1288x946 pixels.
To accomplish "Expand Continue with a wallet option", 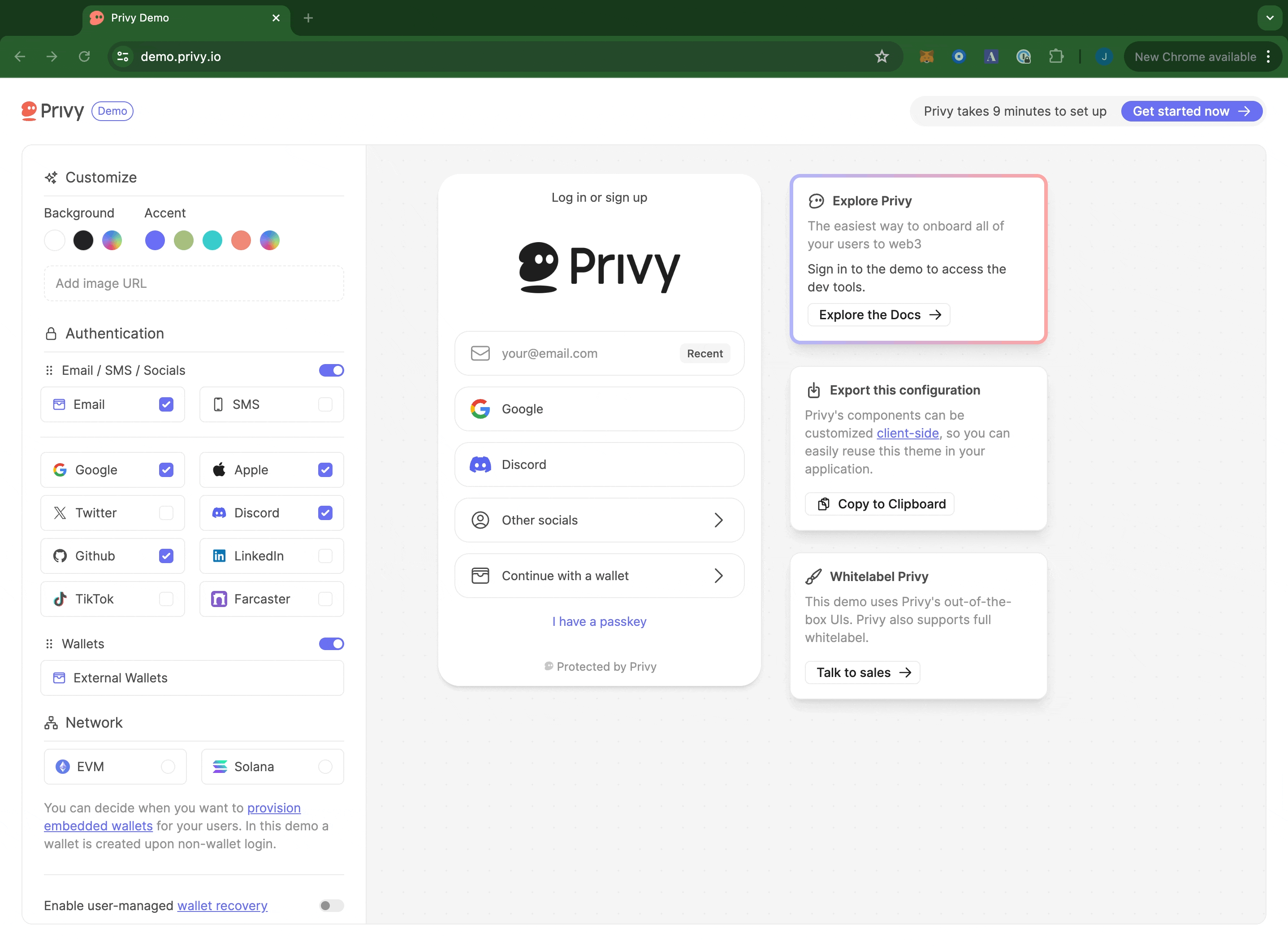I will (x=718, y=576).
